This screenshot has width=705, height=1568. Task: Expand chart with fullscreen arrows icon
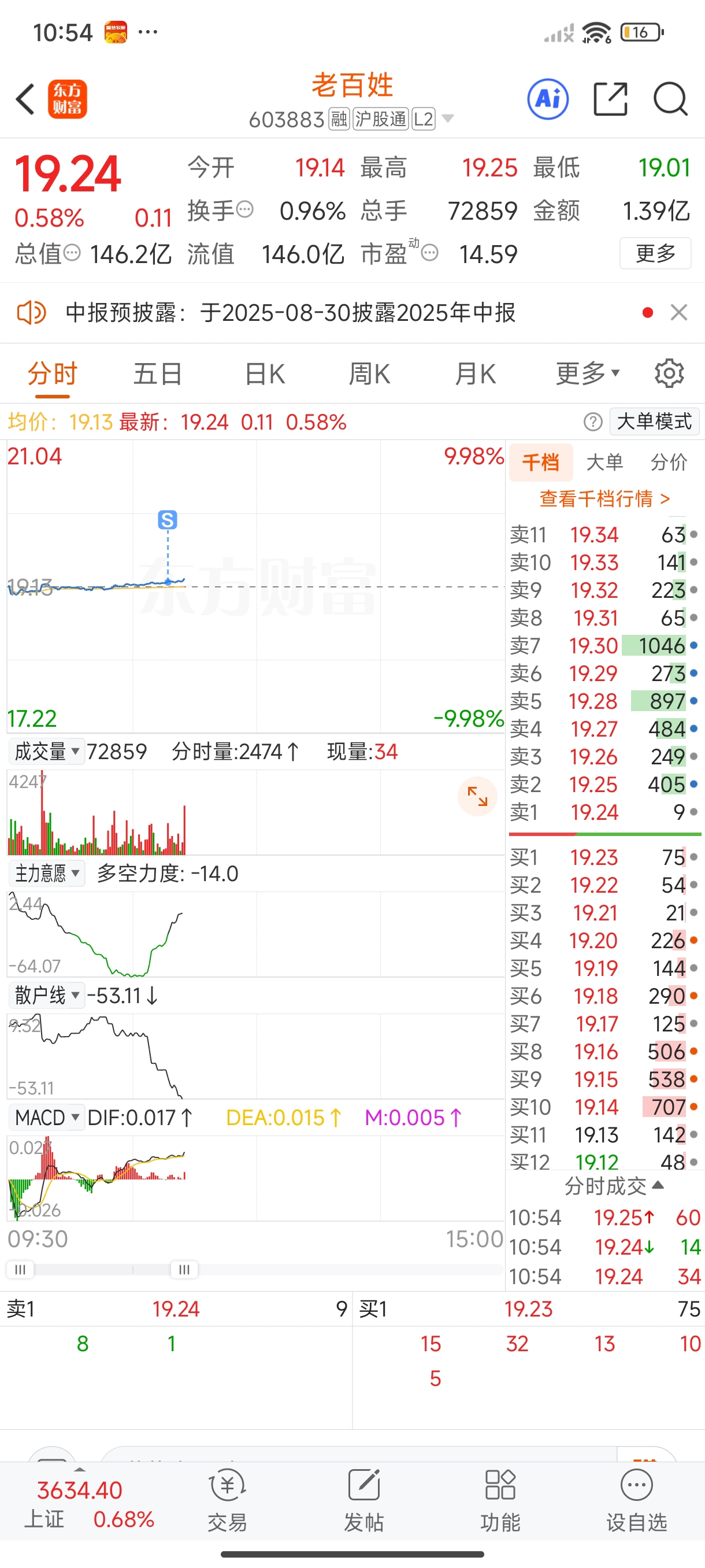[x=477, y=796]
